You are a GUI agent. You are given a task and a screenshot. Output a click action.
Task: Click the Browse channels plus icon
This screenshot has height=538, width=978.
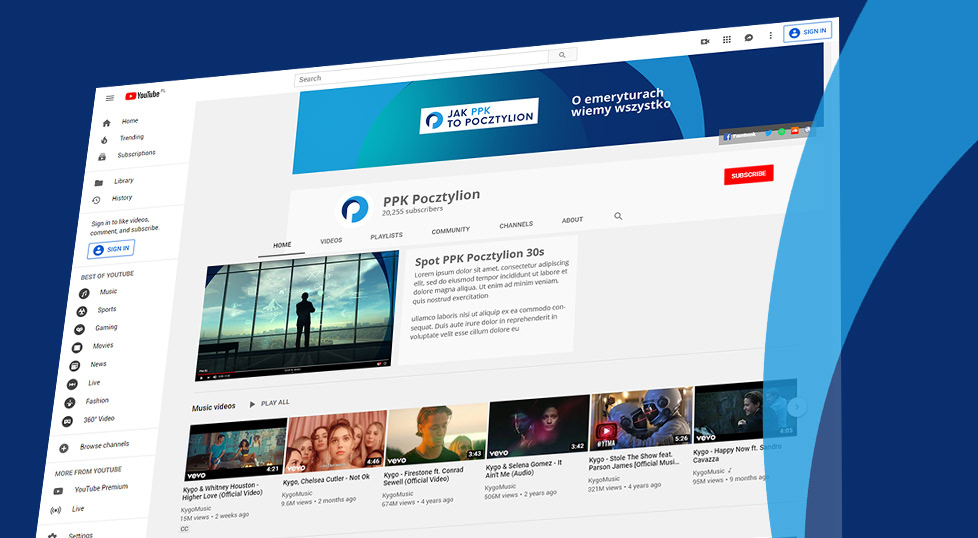tap(64, 448)
